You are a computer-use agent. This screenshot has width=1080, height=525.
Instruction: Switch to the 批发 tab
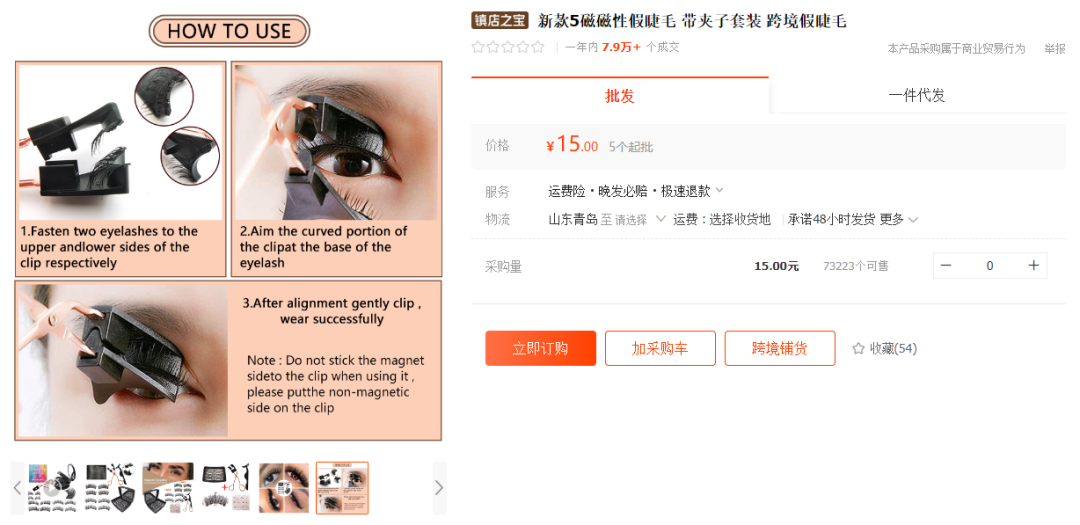pos(620,95)
